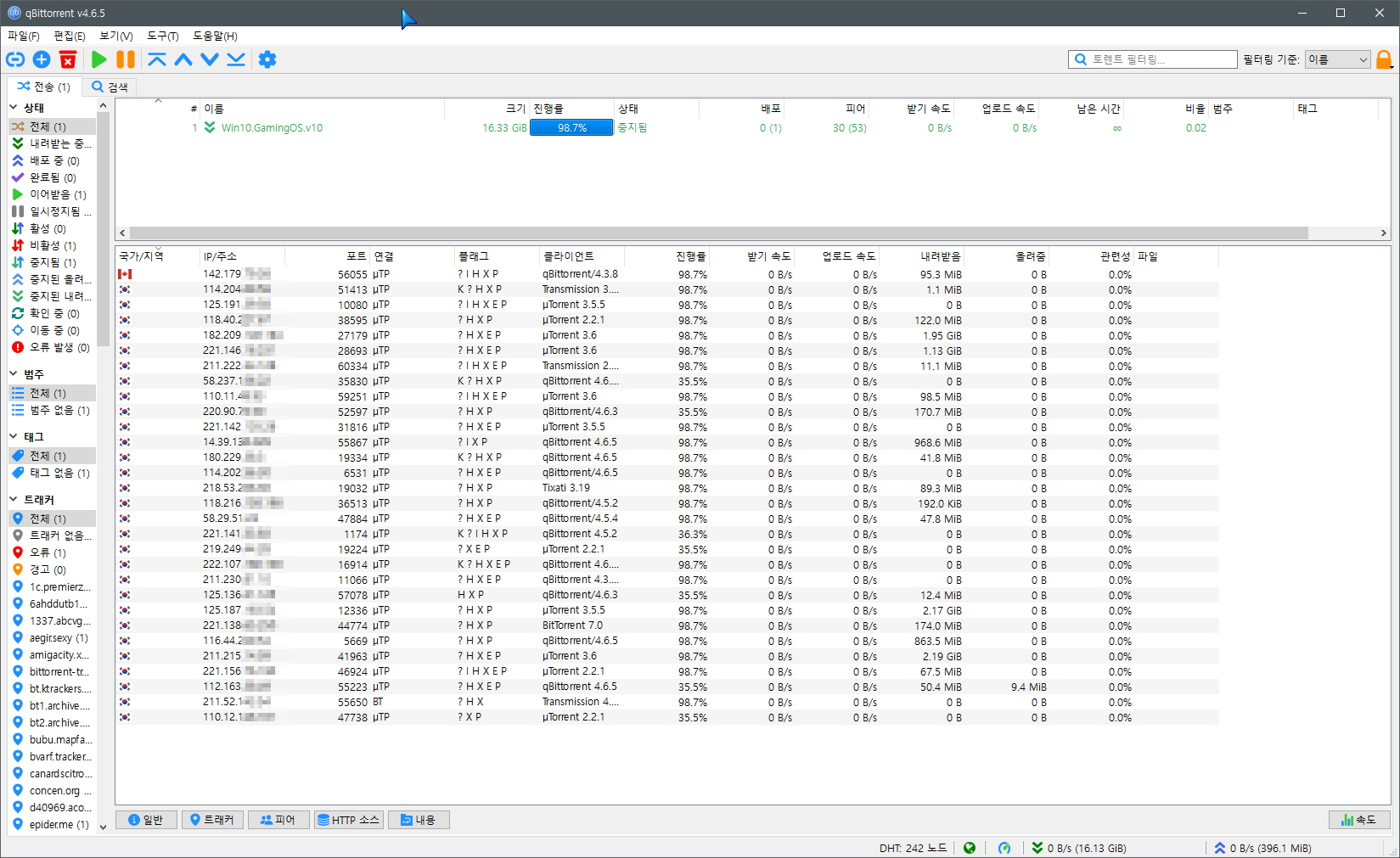Screen dimensions: 1400x858
Task: Select tracker 오류 (1) filter
Action: point(52,552)
